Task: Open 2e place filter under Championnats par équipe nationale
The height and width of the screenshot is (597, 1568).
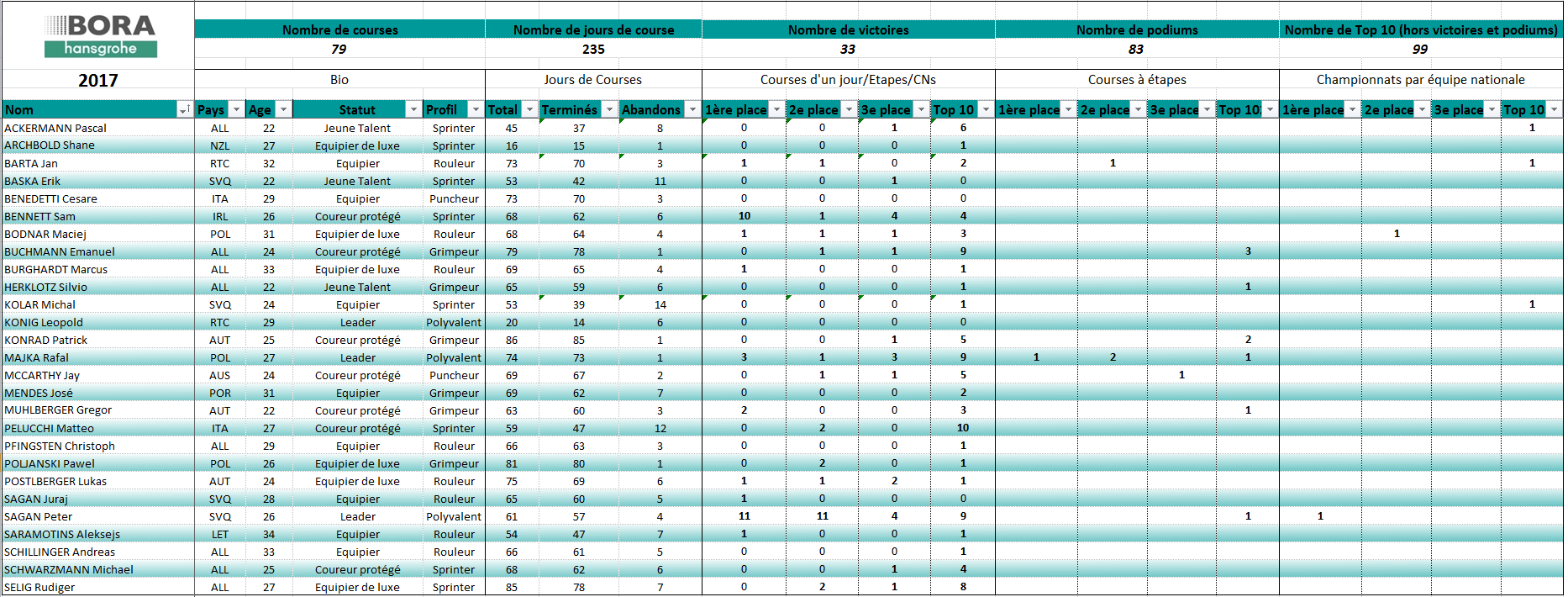Action: (x=1423, y=110)
